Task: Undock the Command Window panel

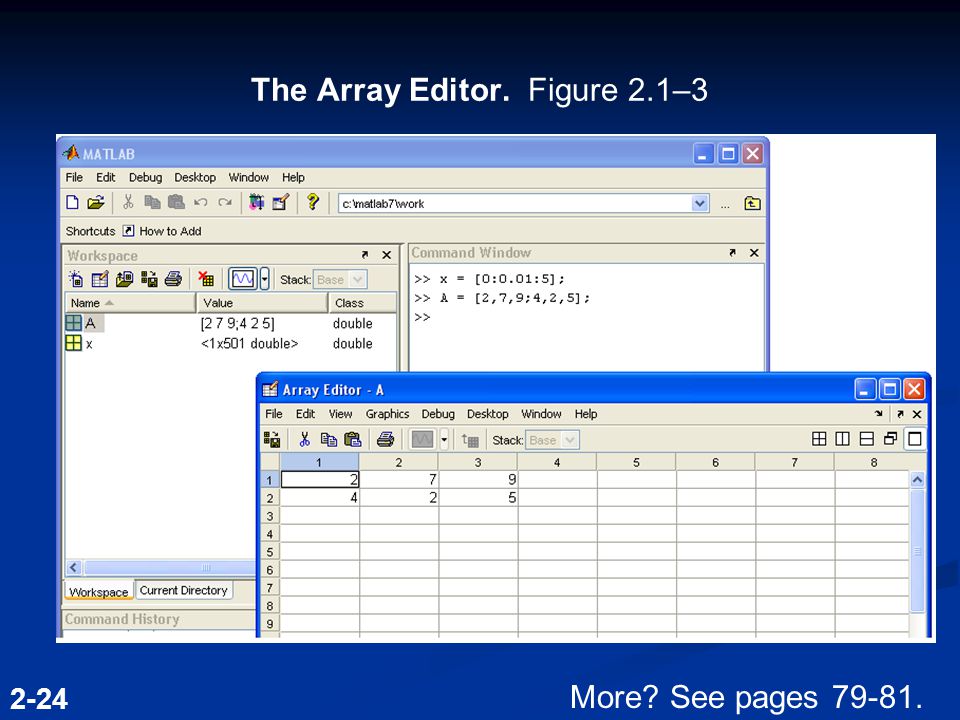Action: (732, 252)
